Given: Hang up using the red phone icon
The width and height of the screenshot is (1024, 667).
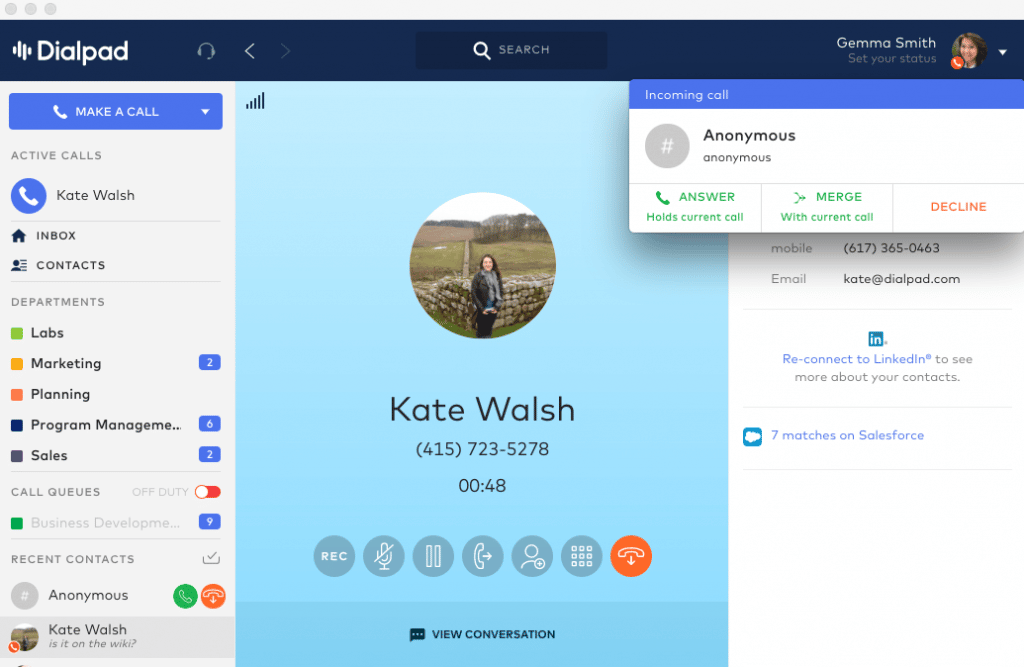Looking at the screenshot, I should (631, 556).
